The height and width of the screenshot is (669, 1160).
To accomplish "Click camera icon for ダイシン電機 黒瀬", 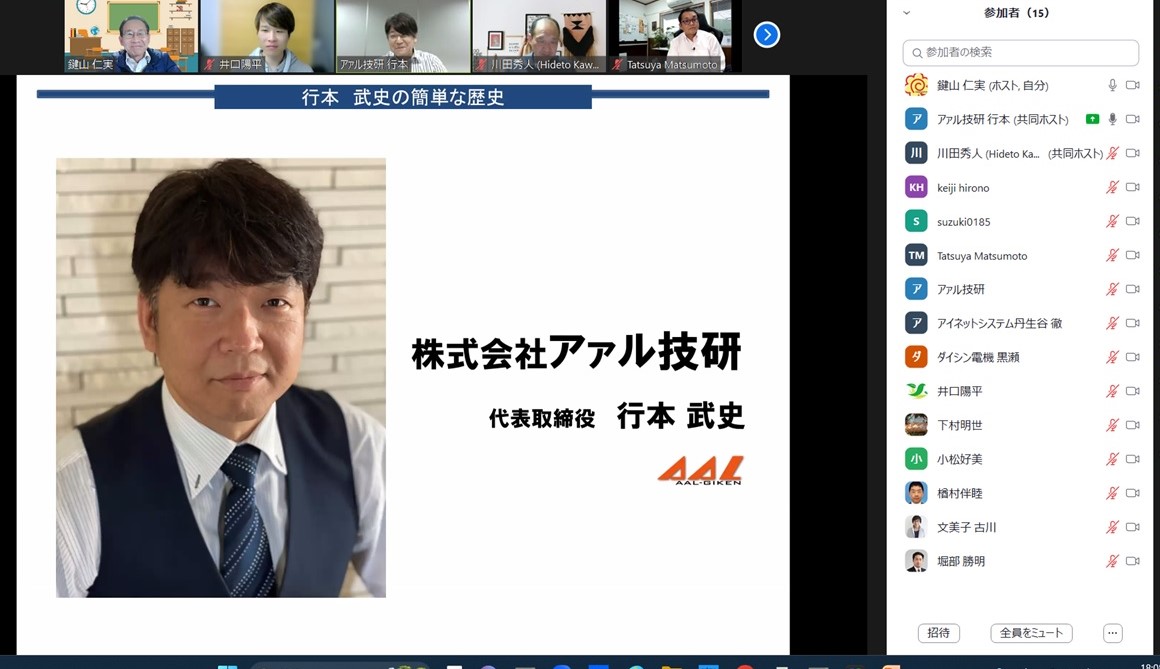I will [x=1132, y=357].
